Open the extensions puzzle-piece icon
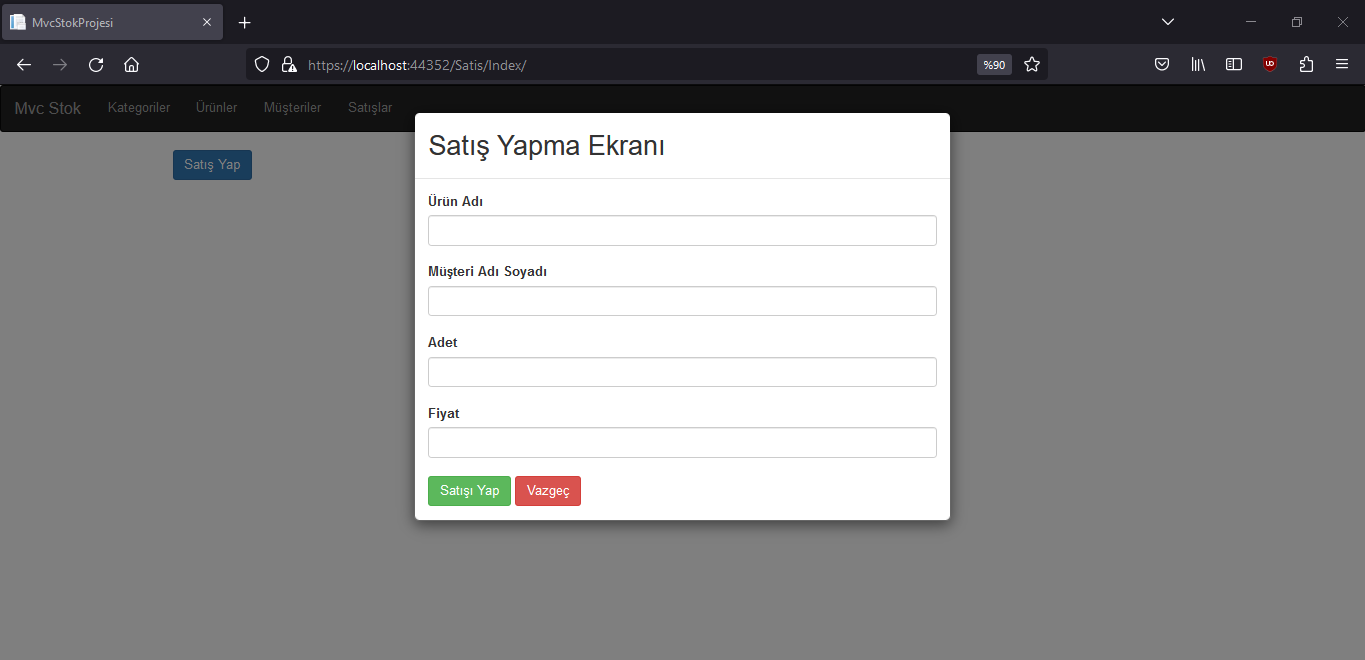The image size is (1365, 660). [x=1305, y=64]
